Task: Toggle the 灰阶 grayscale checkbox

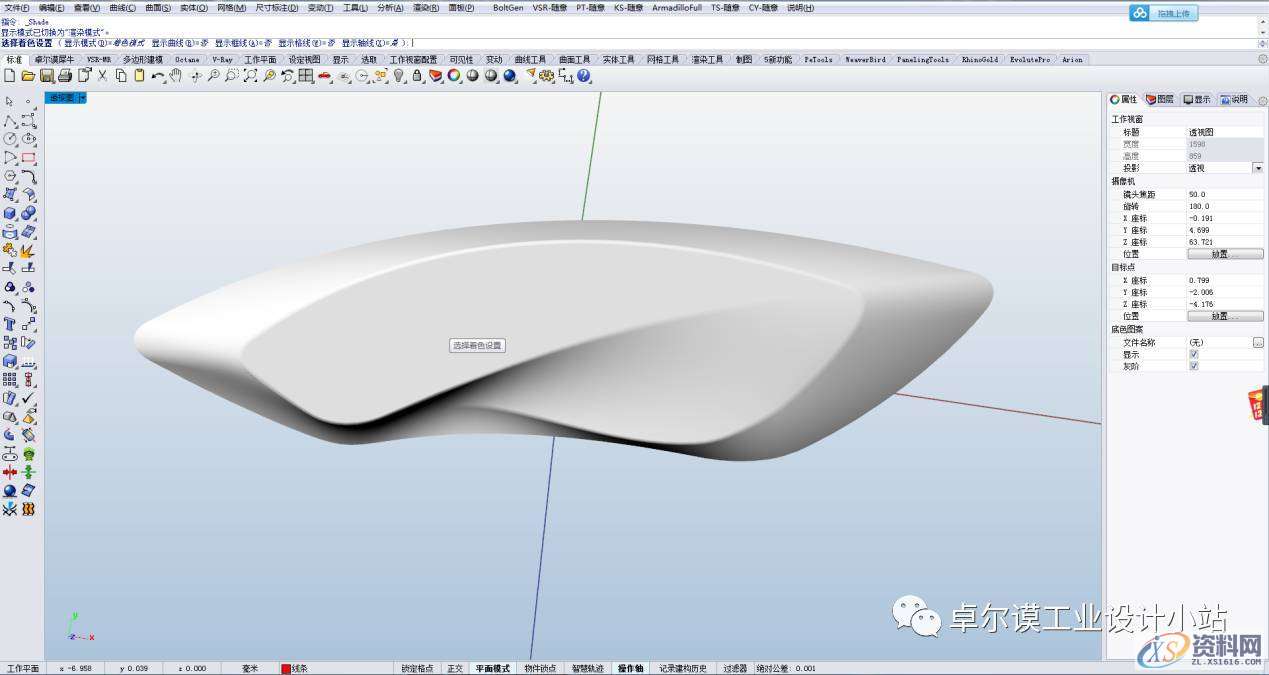Action: click(1193, 366)
